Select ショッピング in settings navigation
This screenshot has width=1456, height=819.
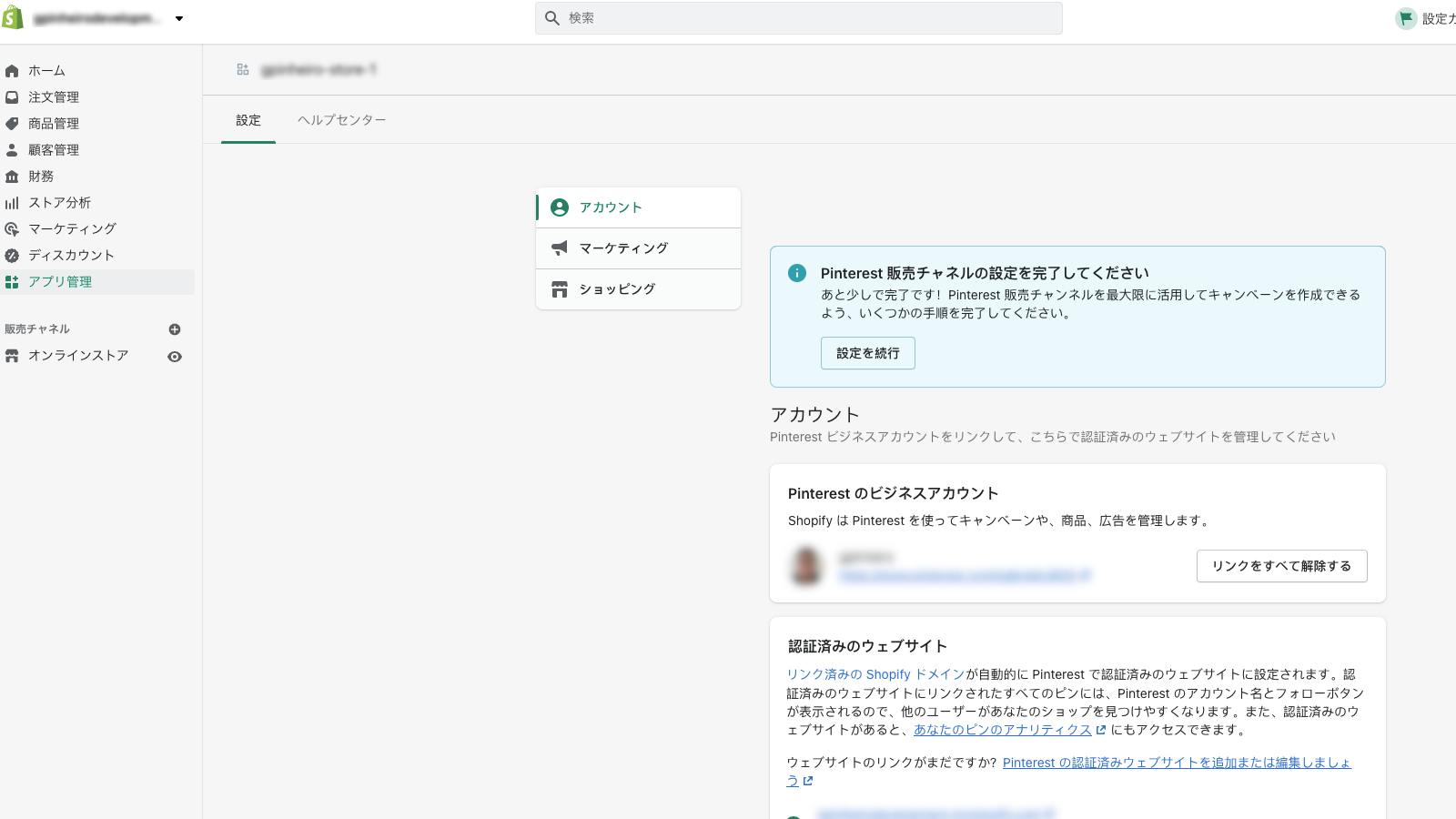coord(638,289)
